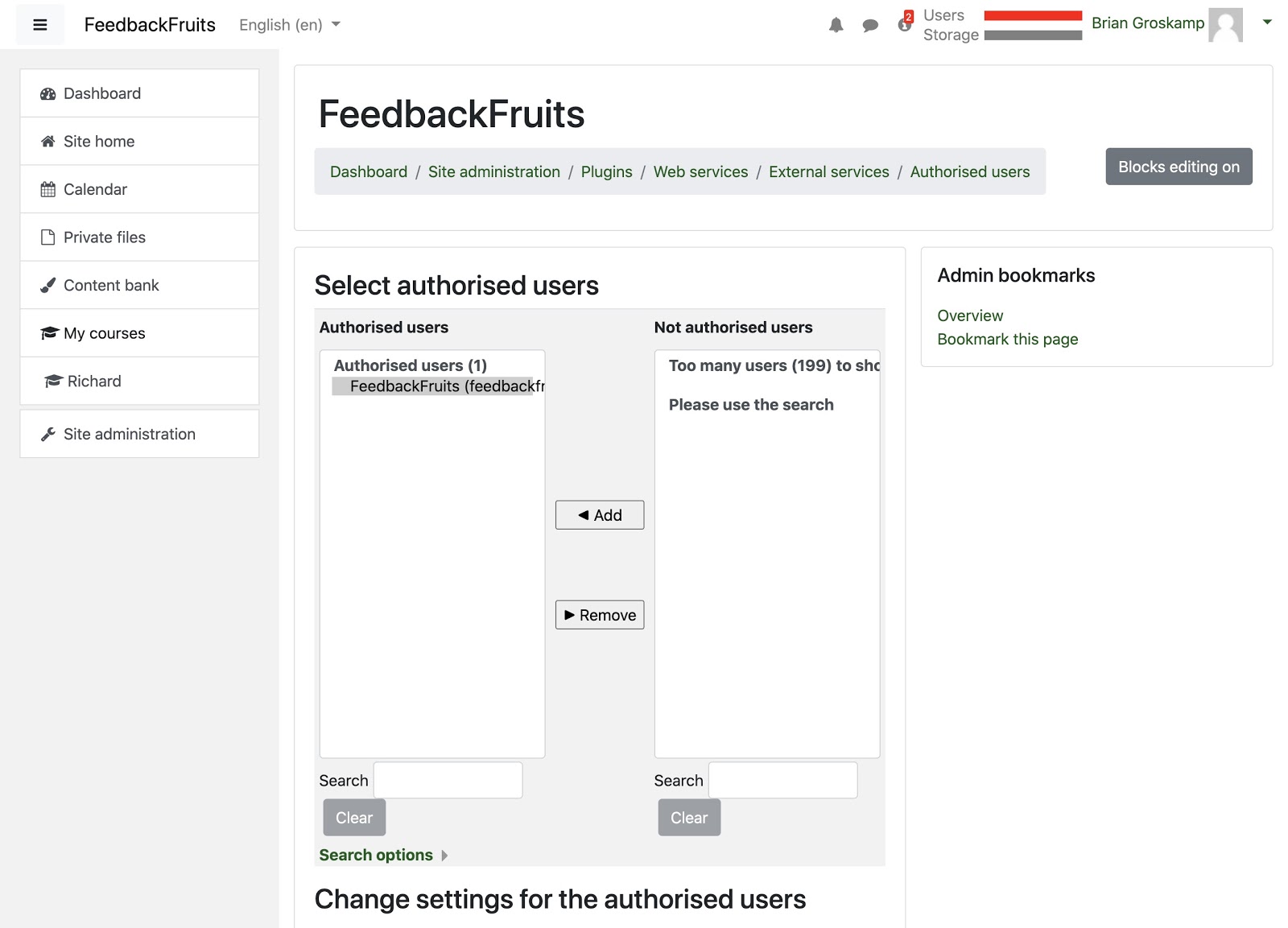Click the info icon with the red badge
The image size is (1288, 928).
[905, 23]
